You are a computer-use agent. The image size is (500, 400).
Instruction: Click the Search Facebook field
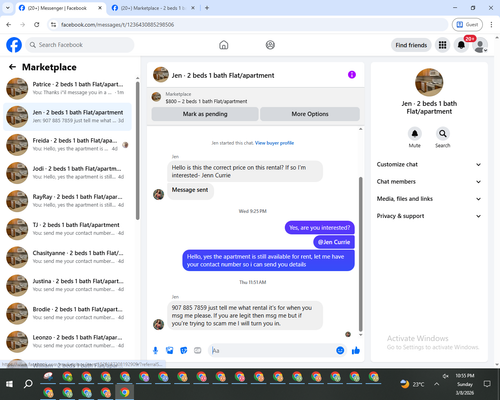coord(80,45)
